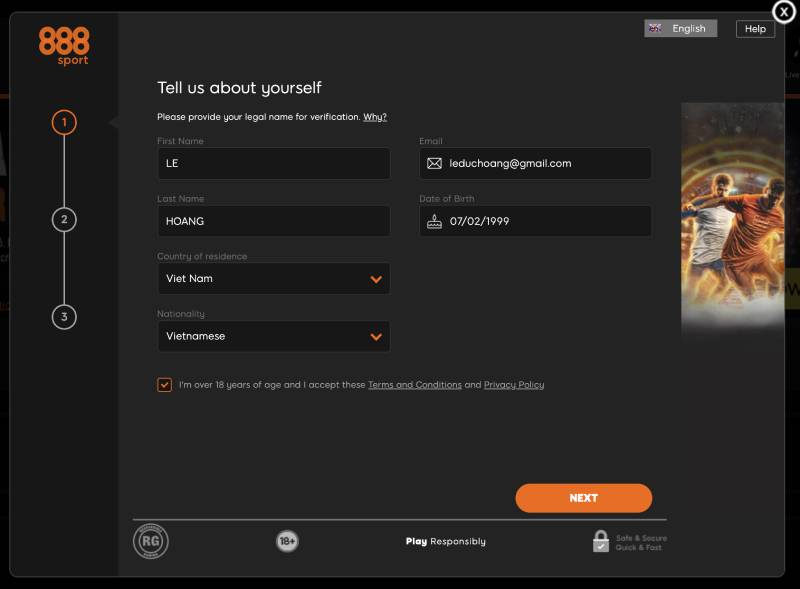Open the English language selector
Viewport: 800px width, 589px height.
[x=688, y=29]
